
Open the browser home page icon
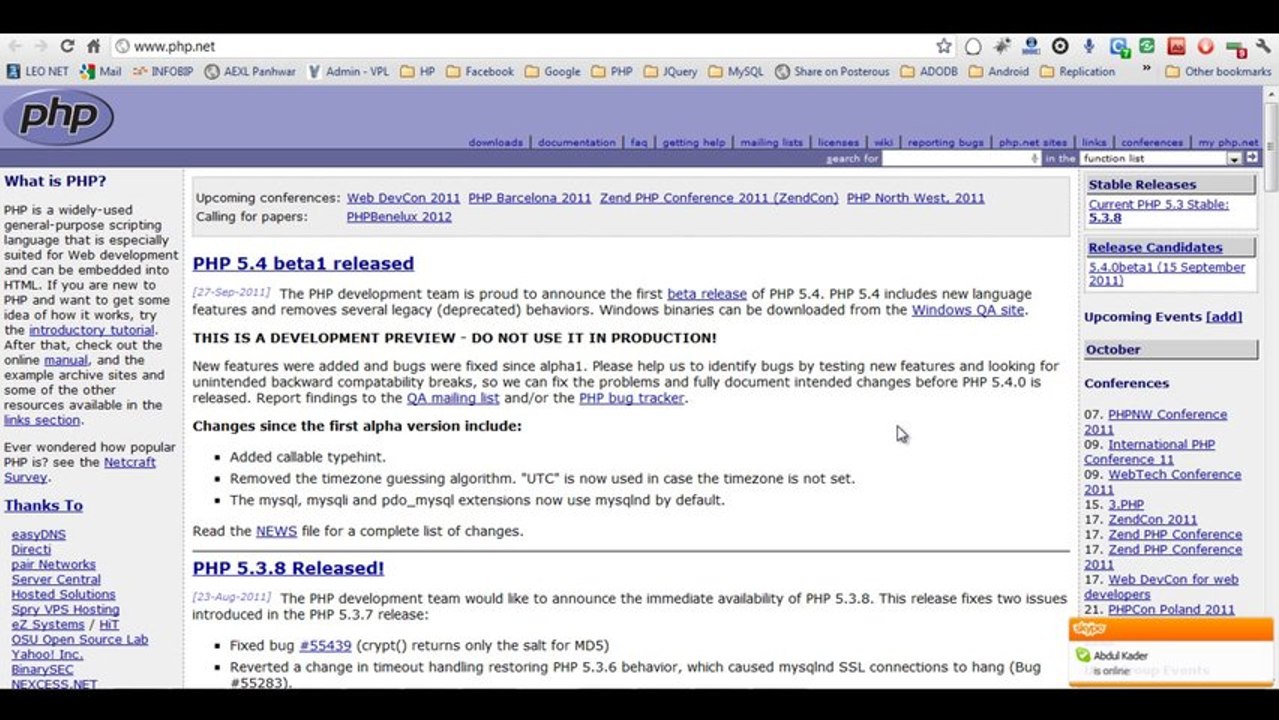point(93,46)
